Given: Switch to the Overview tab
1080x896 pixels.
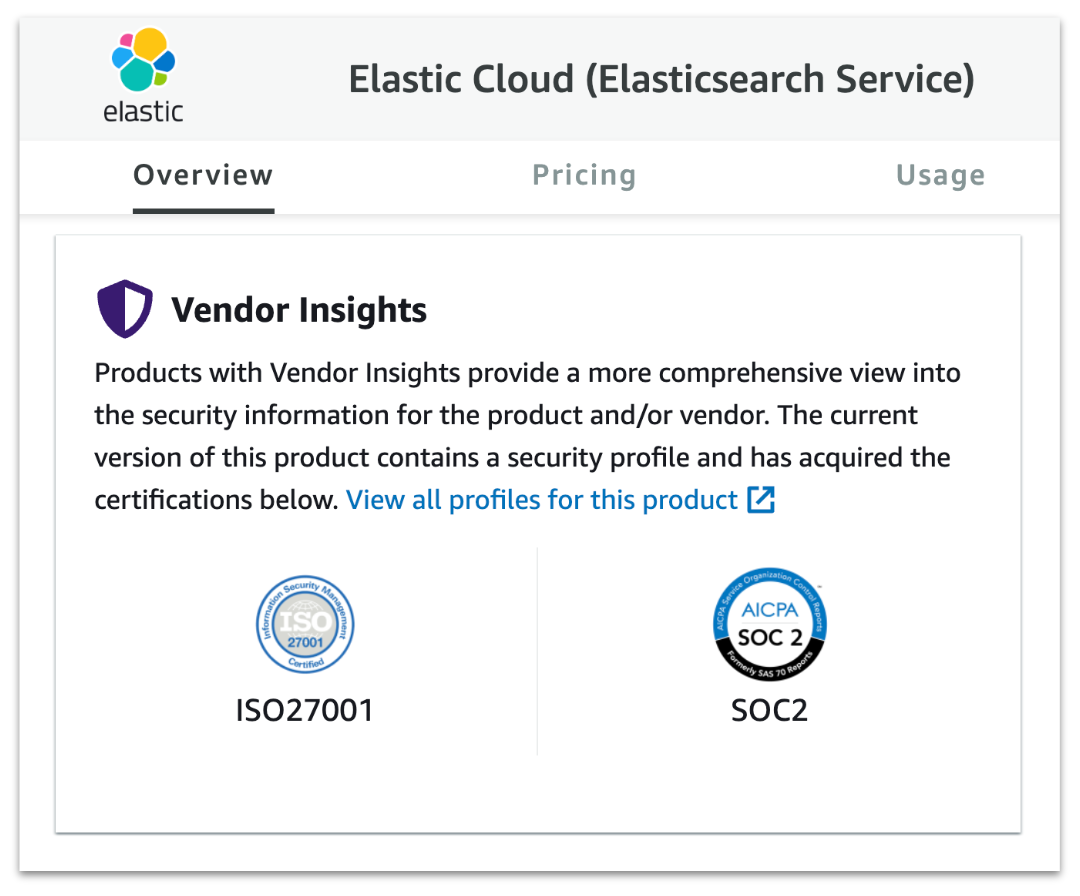Looking at the screenshot, I should point(203,175).
